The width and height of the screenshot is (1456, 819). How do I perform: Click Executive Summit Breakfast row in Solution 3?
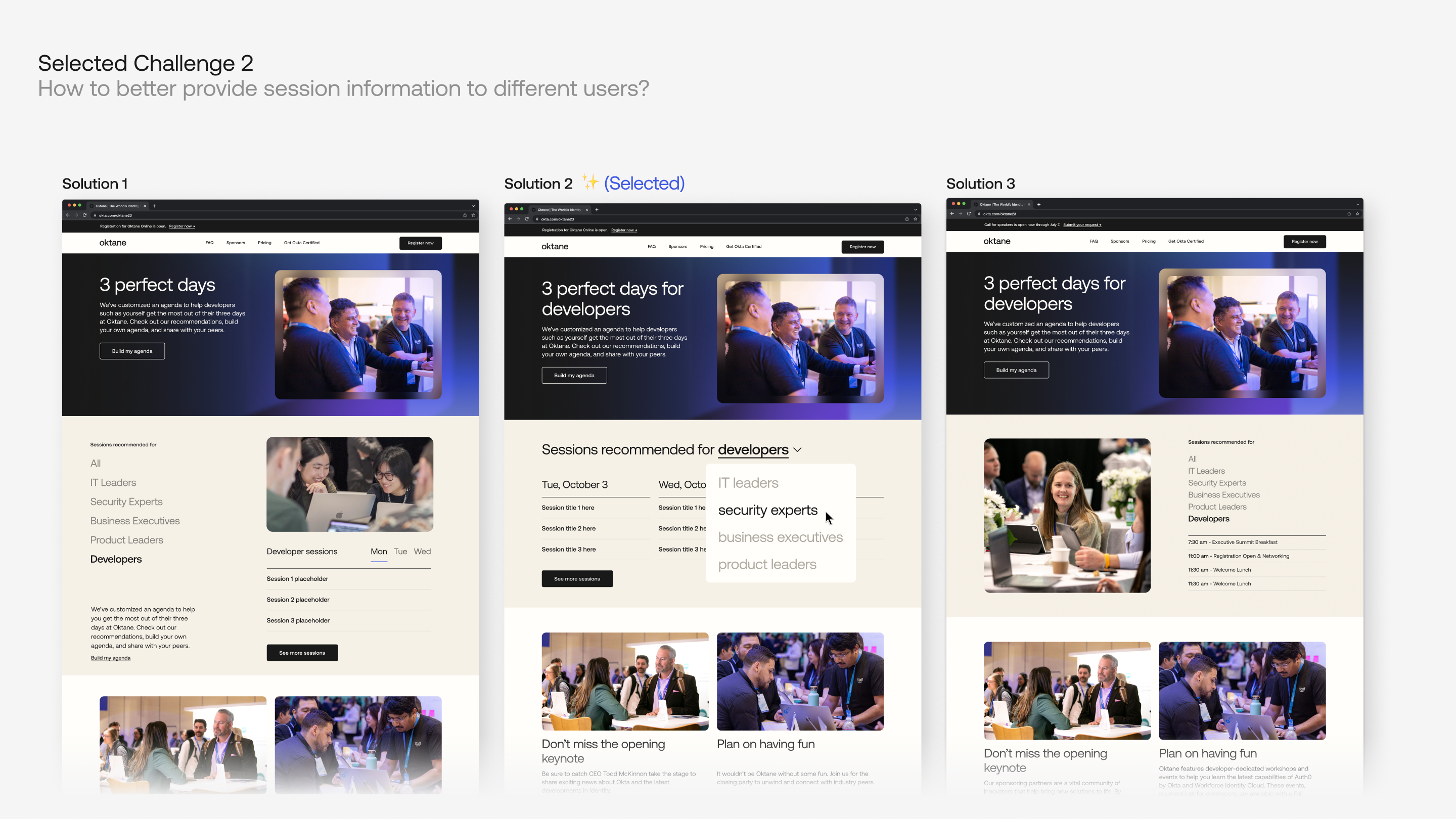(x=1256, y=542)
